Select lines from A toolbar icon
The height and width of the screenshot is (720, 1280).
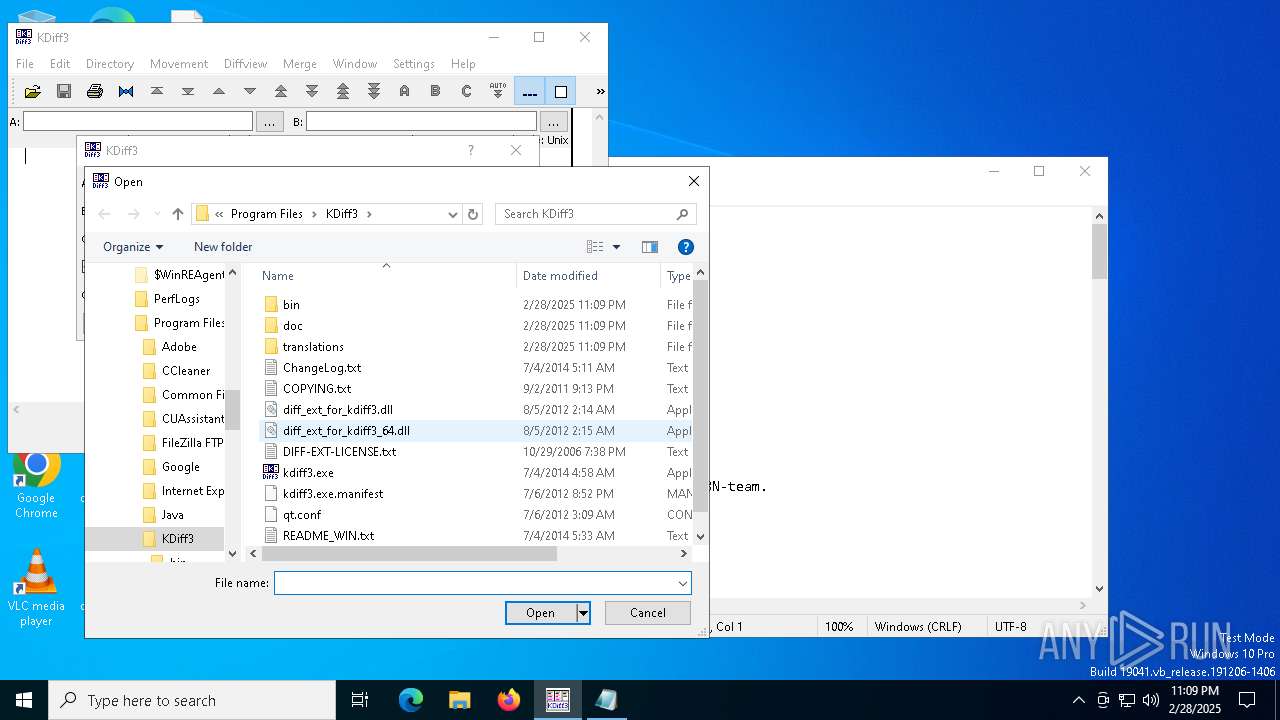click(x=404, y=91)
